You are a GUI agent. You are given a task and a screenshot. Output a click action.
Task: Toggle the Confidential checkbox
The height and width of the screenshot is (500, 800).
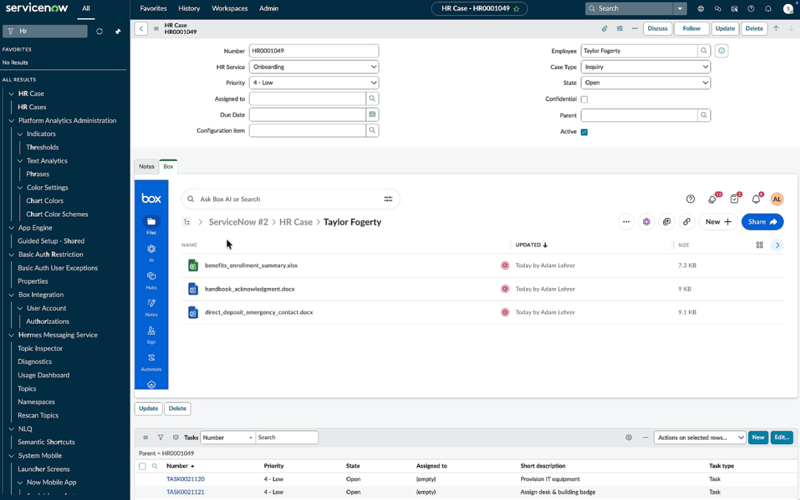[x=584, y=99]
